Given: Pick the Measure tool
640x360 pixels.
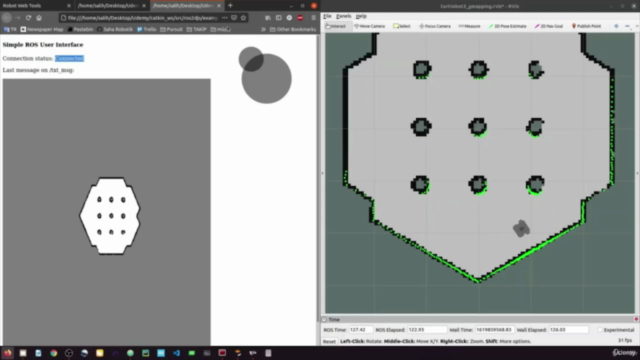Looking at the screenshot, I should tap(469, 26).
